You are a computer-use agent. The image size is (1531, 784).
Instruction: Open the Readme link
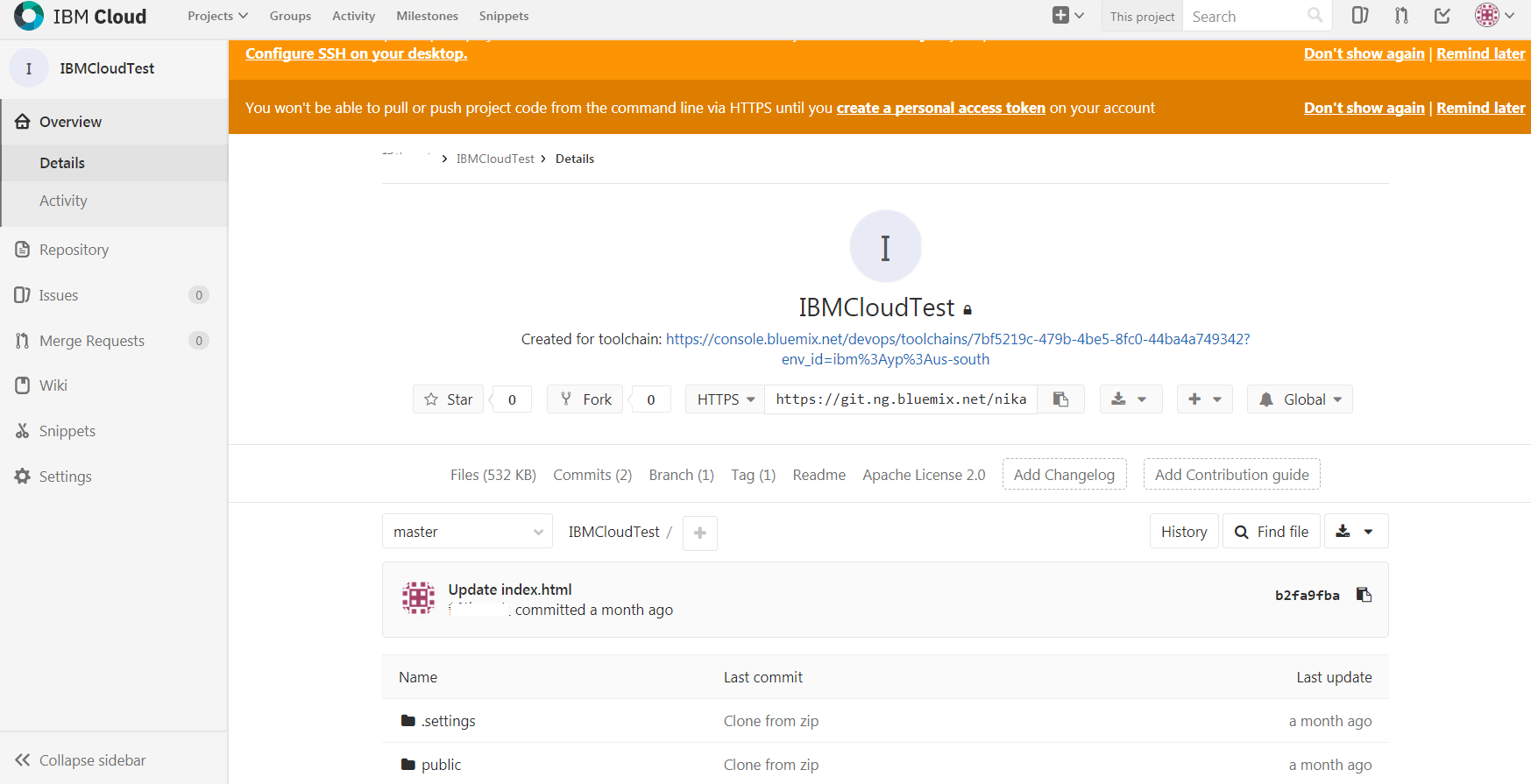pos(819,475)
